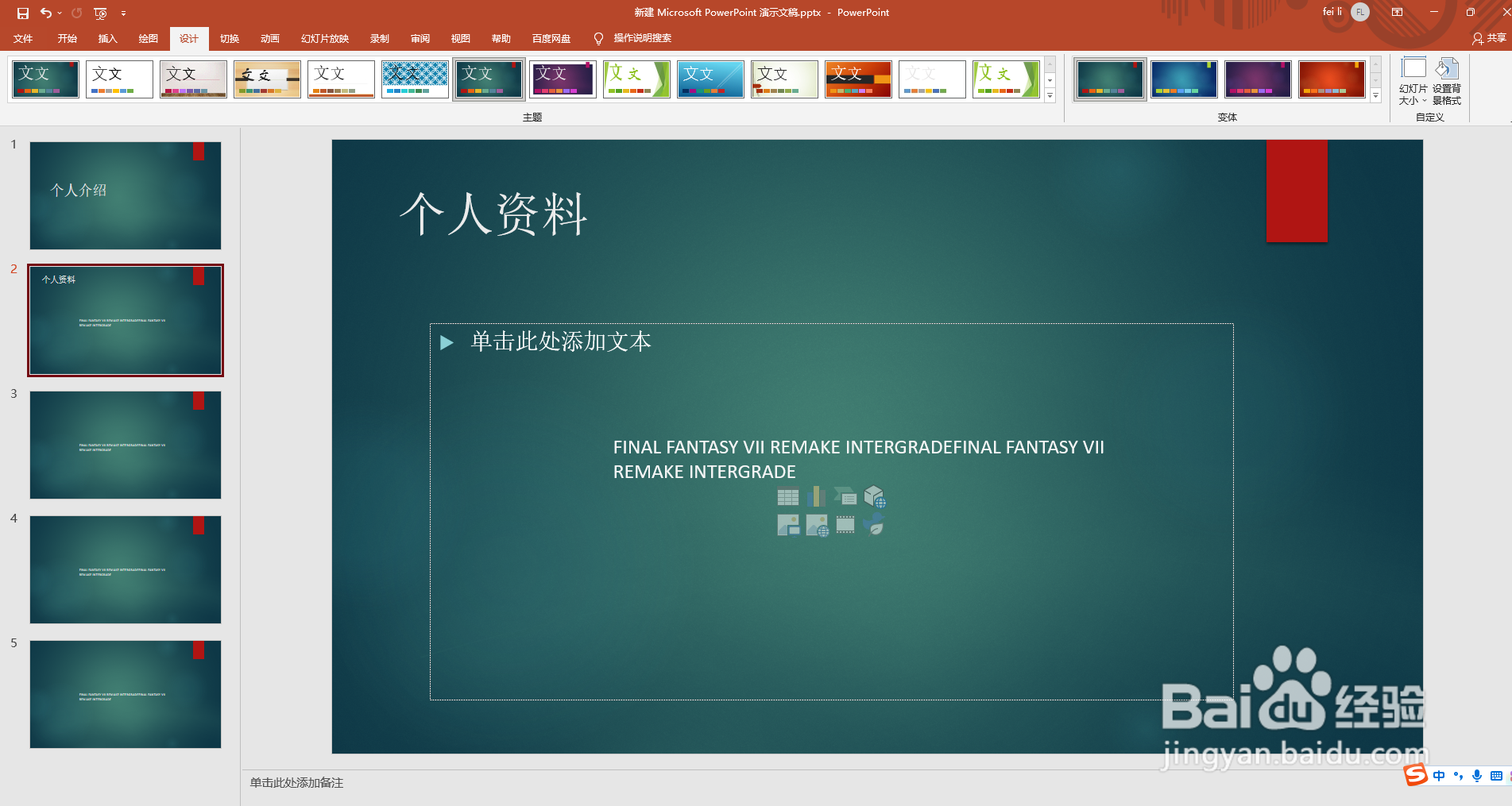Apply the purple gradient theme
This screenshot has width=1512, height=806.
click(563, 79)
